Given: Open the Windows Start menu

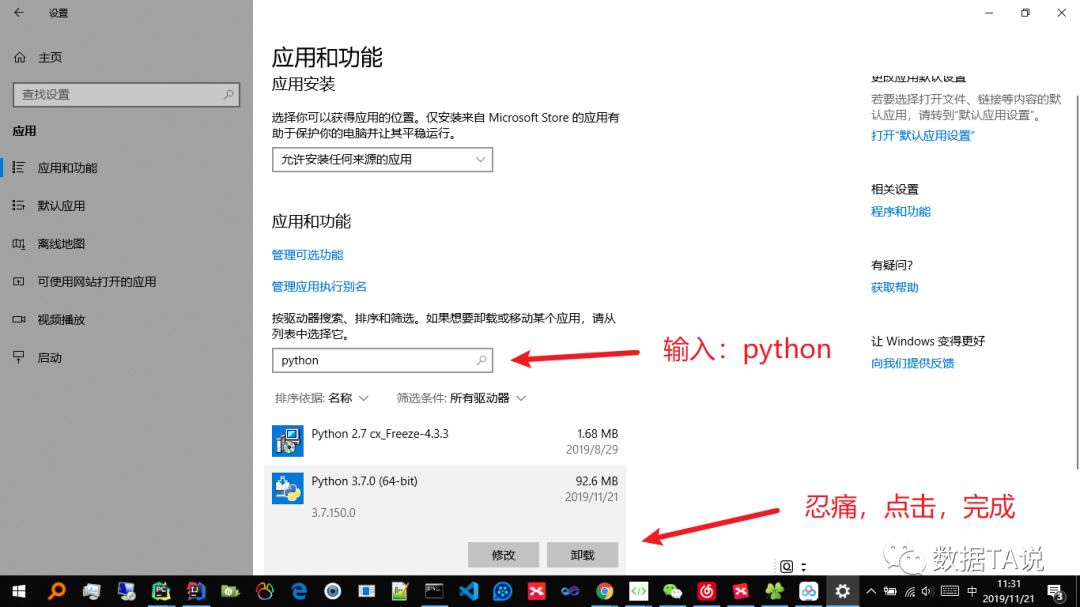Looking at the screenshot, I should [19, 591].
